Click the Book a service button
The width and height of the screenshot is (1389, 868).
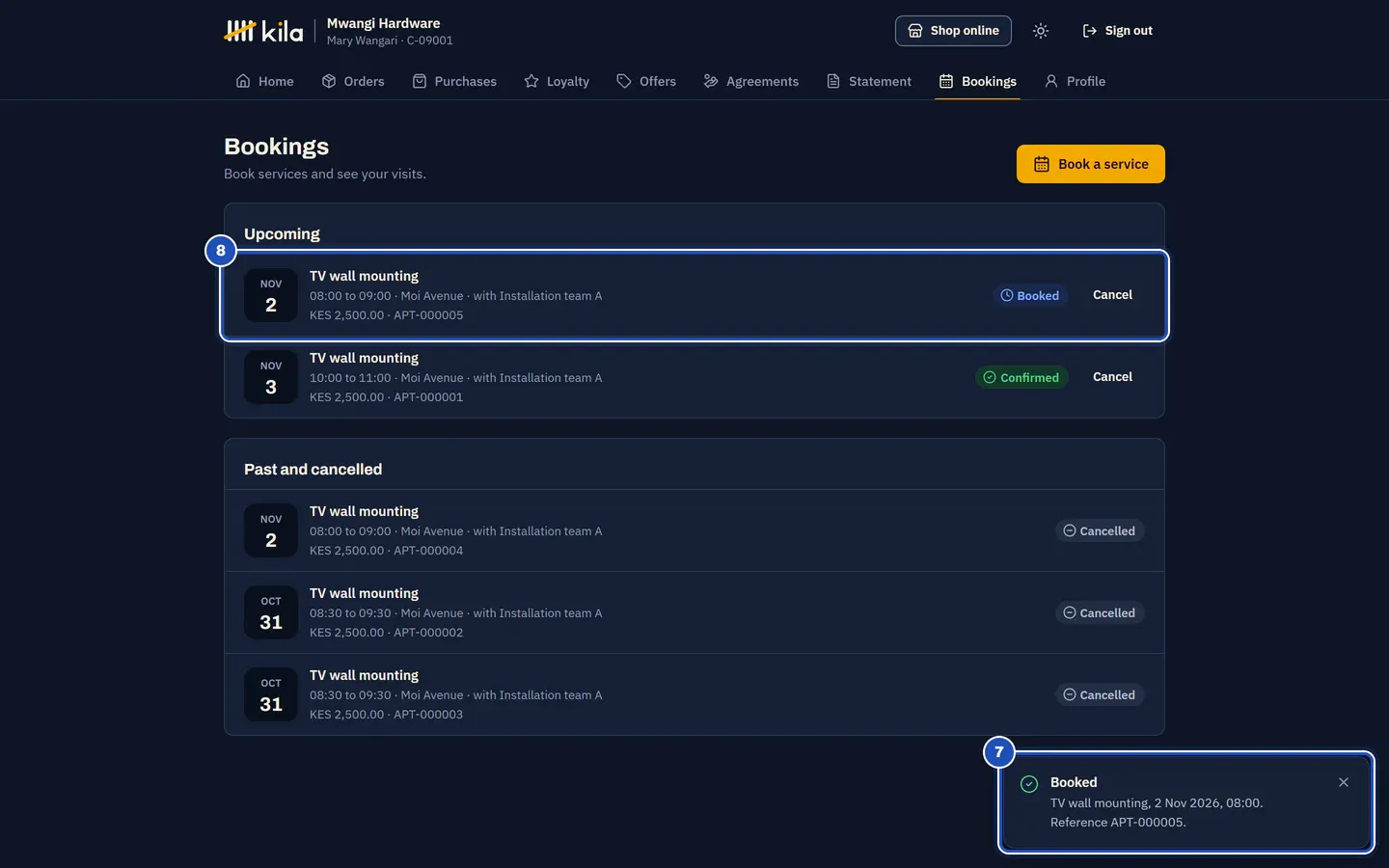point(1091,164)
